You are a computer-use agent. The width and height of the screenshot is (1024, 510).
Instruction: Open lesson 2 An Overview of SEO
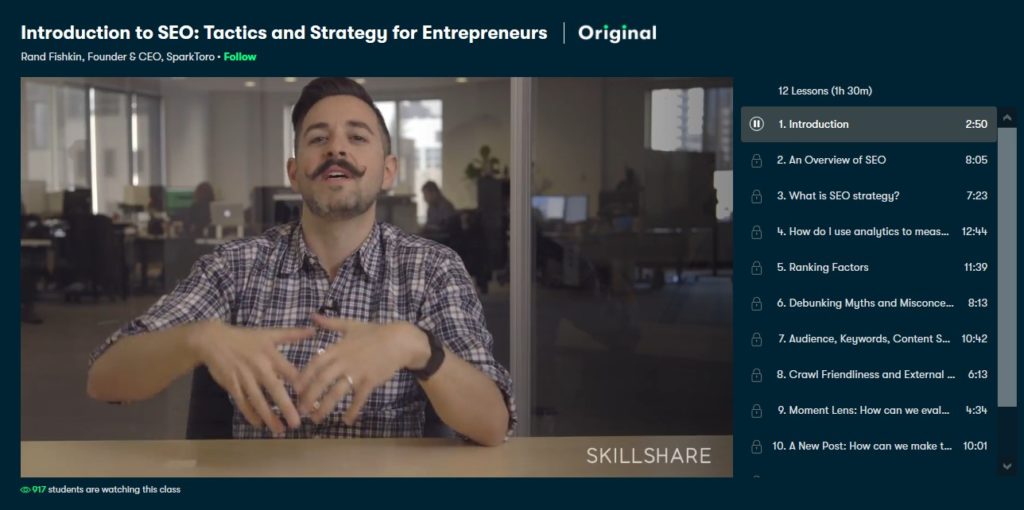tap(869, 160)
